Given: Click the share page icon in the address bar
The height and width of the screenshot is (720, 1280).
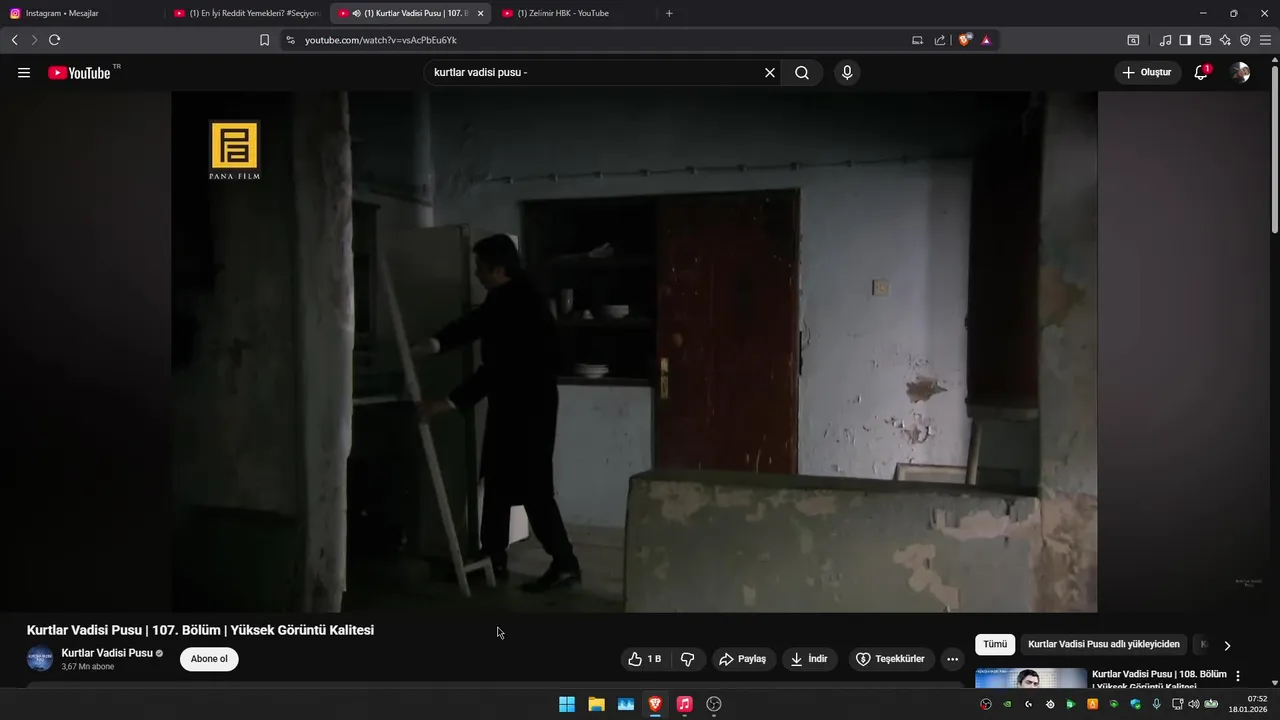Looking at the screenshot, I should pos(940,40).
